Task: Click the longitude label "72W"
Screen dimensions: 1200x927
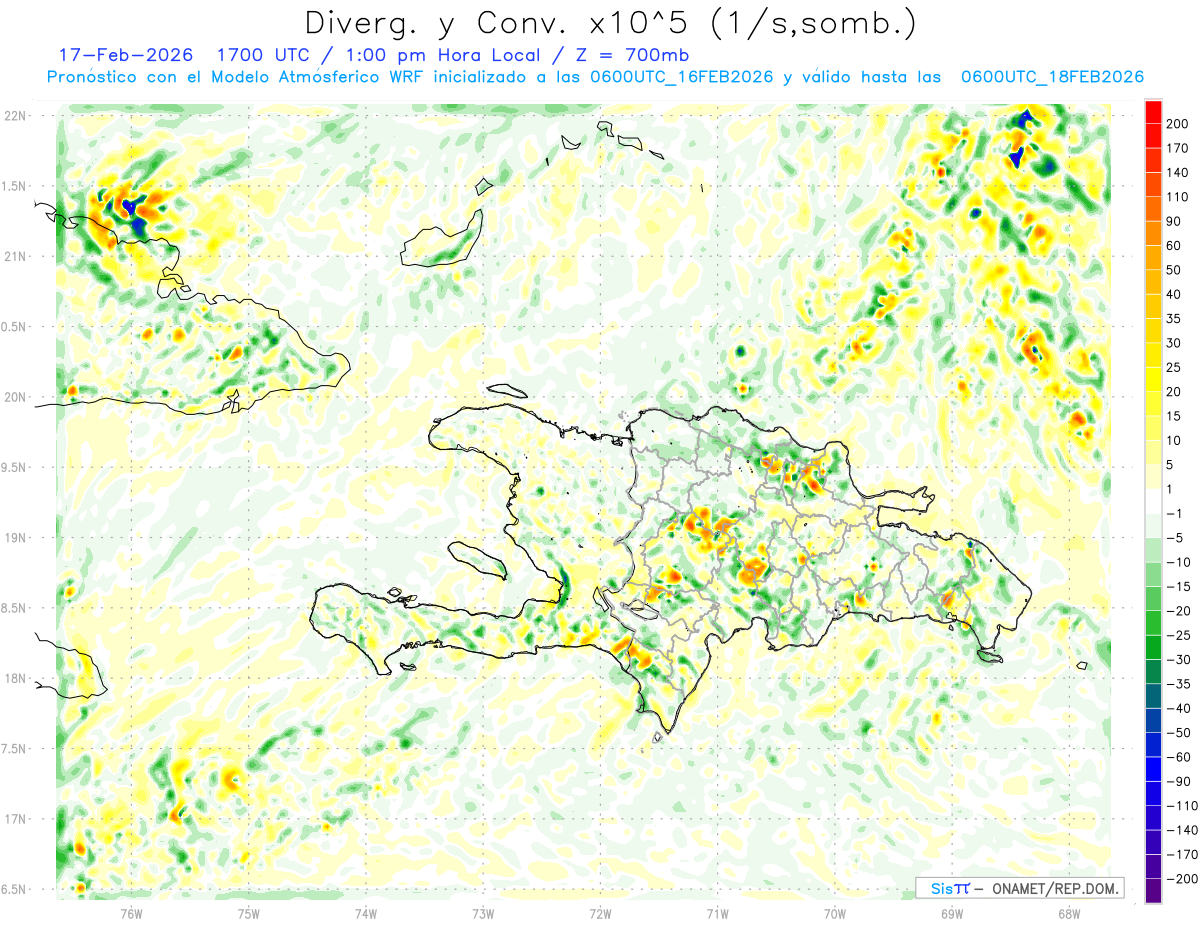Action: pyautogui.click(x=600, y=912)
